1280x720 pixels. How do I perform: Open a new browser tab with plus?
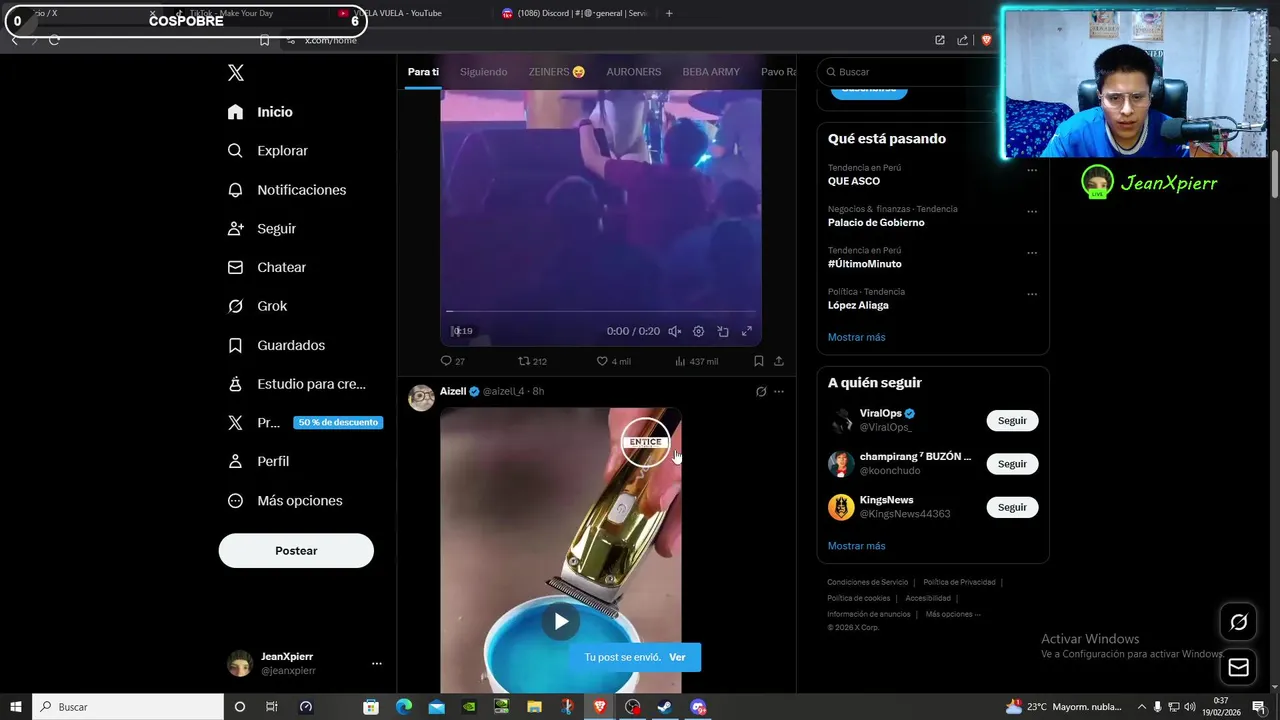[x=669, y=13]
